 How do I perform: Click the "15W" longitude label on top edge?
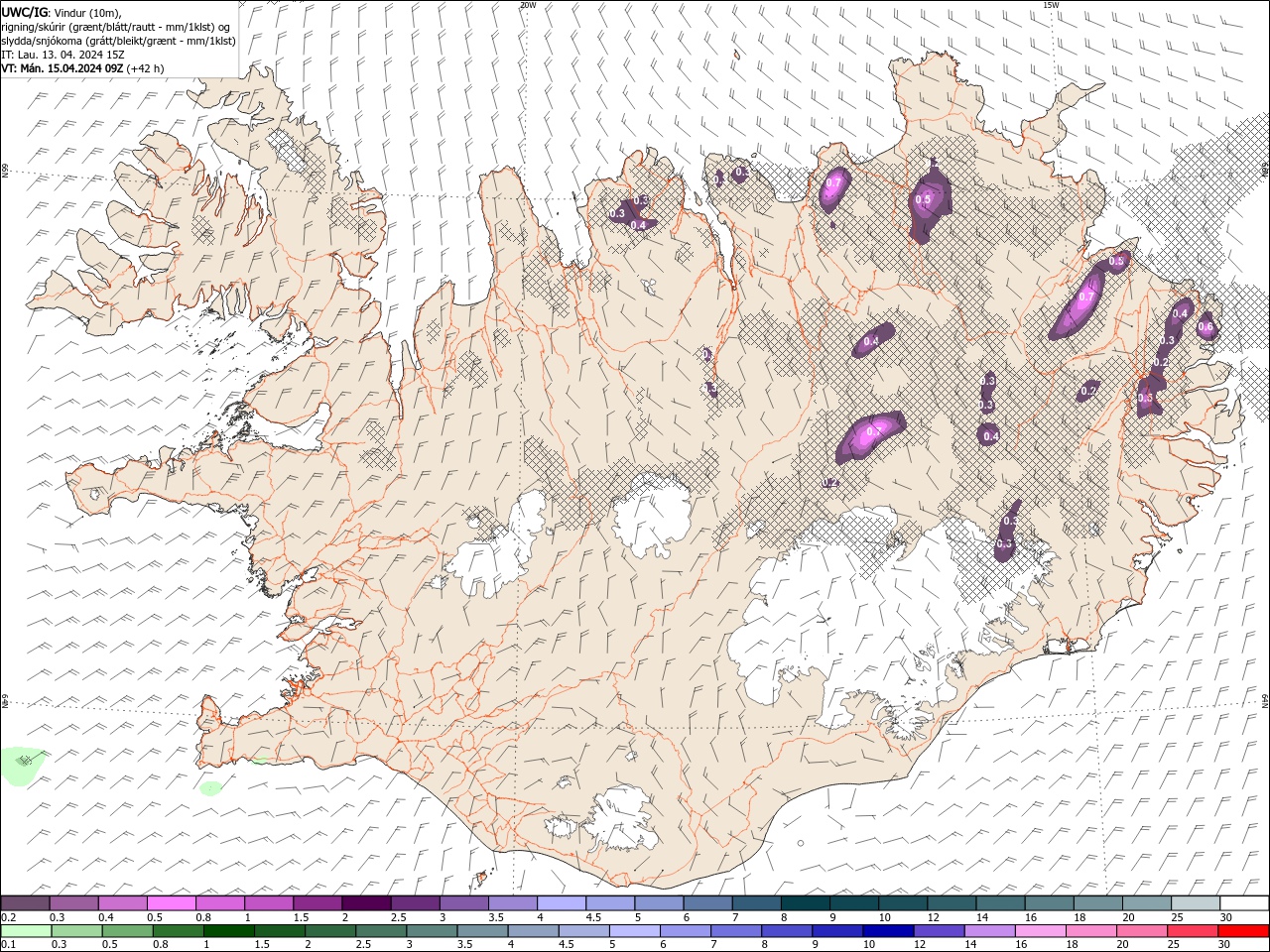(x=1051, y=5)
